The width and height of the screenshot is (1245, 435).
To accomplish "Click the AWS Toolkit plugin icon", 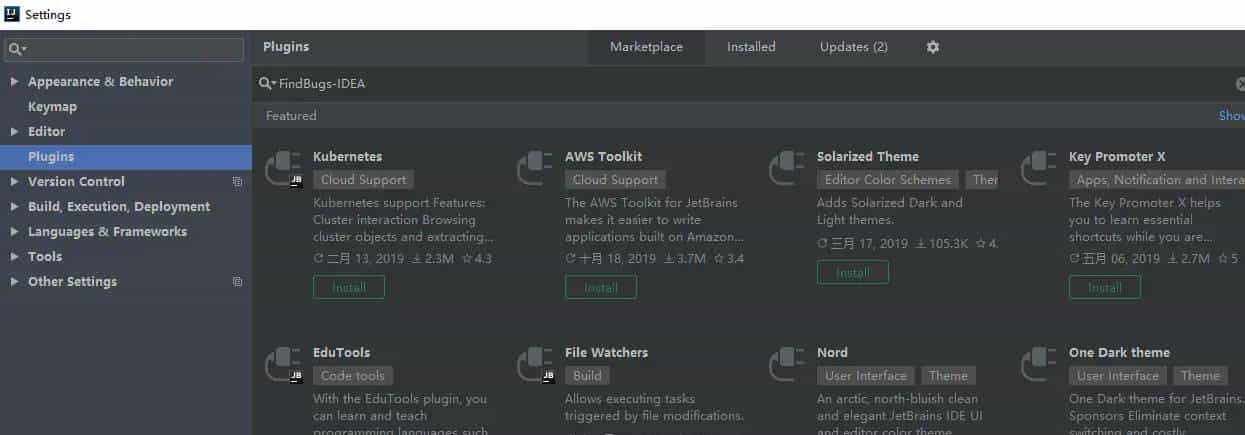I will click(535, 169).
